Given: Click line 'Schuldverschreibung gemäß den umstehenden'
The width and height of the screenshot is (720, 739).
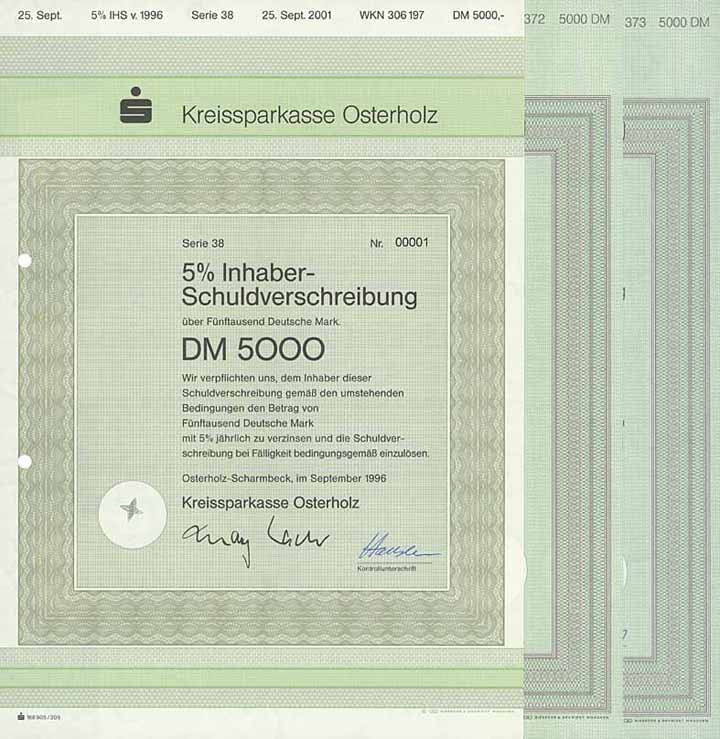Looking at the screenshot, I should click(x=293, y=393).
